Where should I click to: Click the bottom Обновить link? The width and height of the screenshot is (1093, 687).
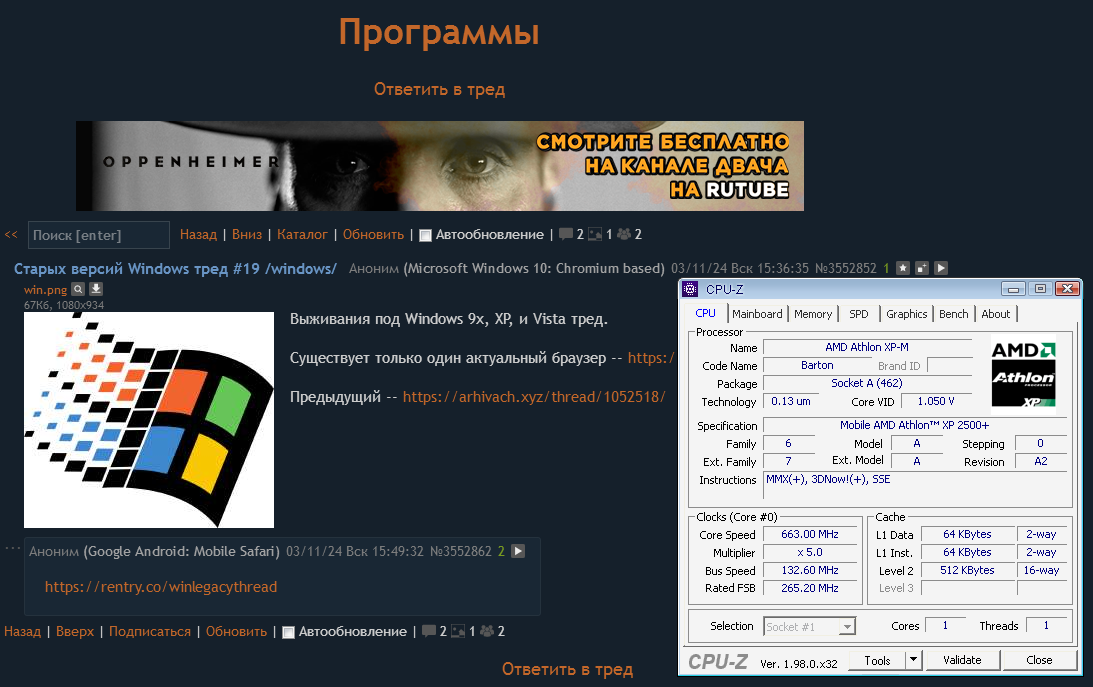(x=236, y=631)
